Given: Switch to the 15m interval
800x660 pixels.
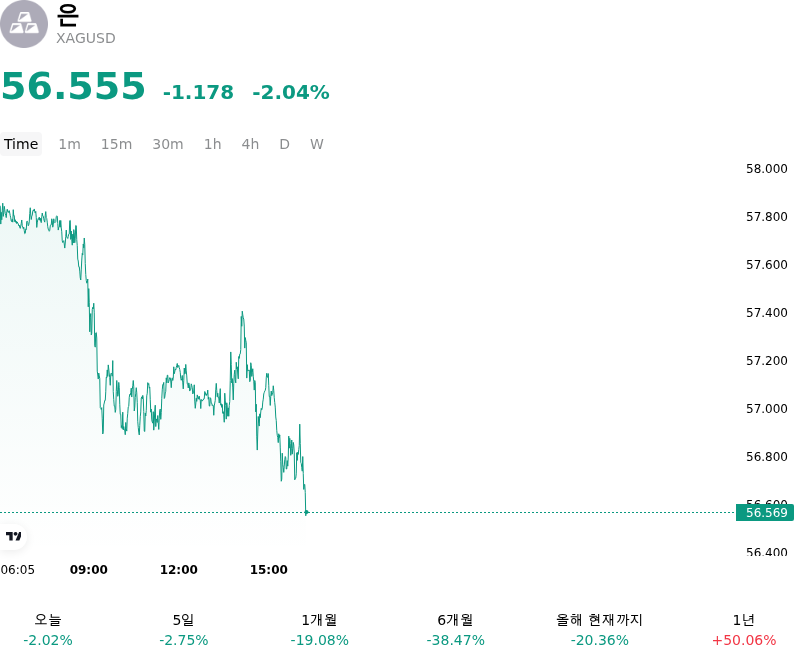Looking at the screenshot, I should (x=116, y=144).
